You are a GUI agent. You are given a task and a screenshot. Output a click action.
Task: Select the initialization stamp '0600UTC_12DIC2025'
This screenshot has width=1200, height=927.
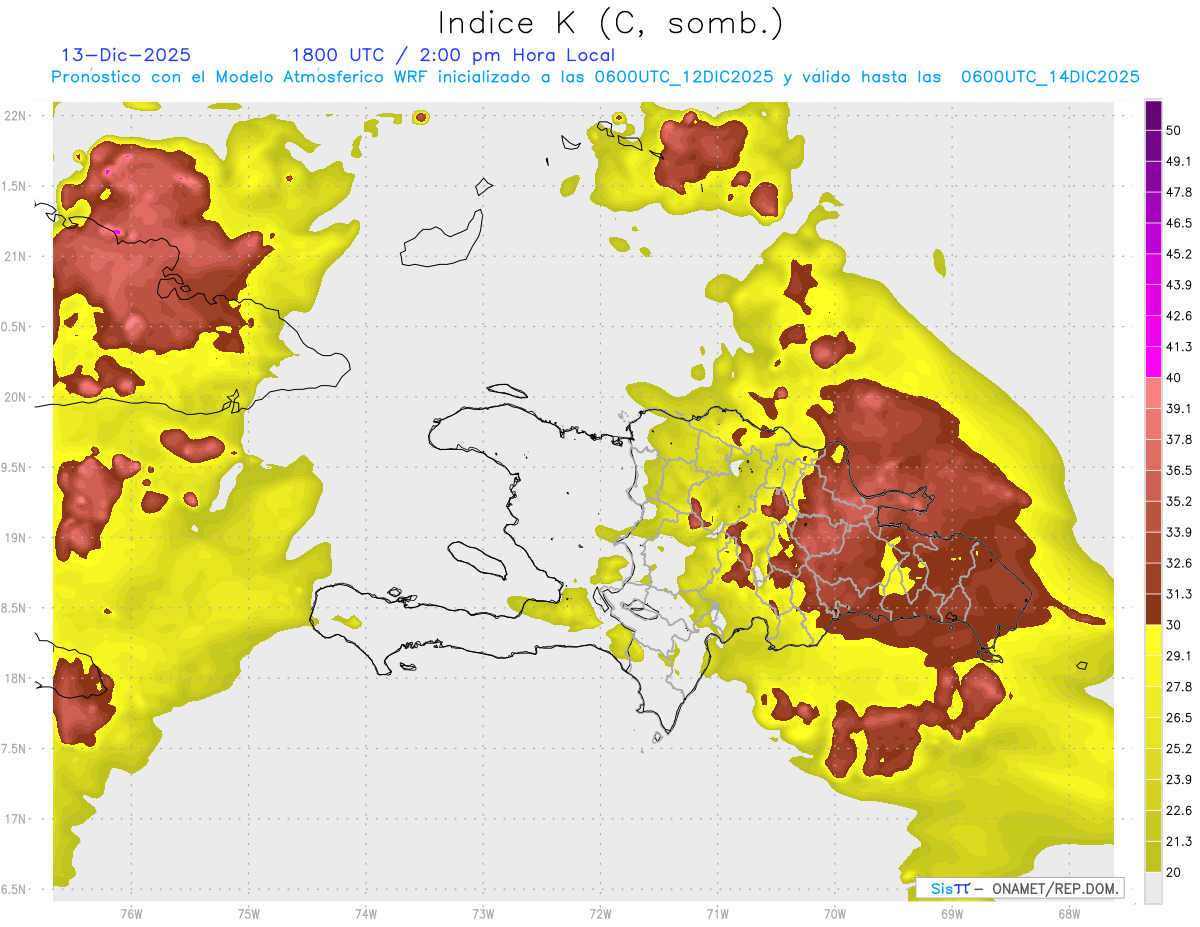[x=684, y=77]
